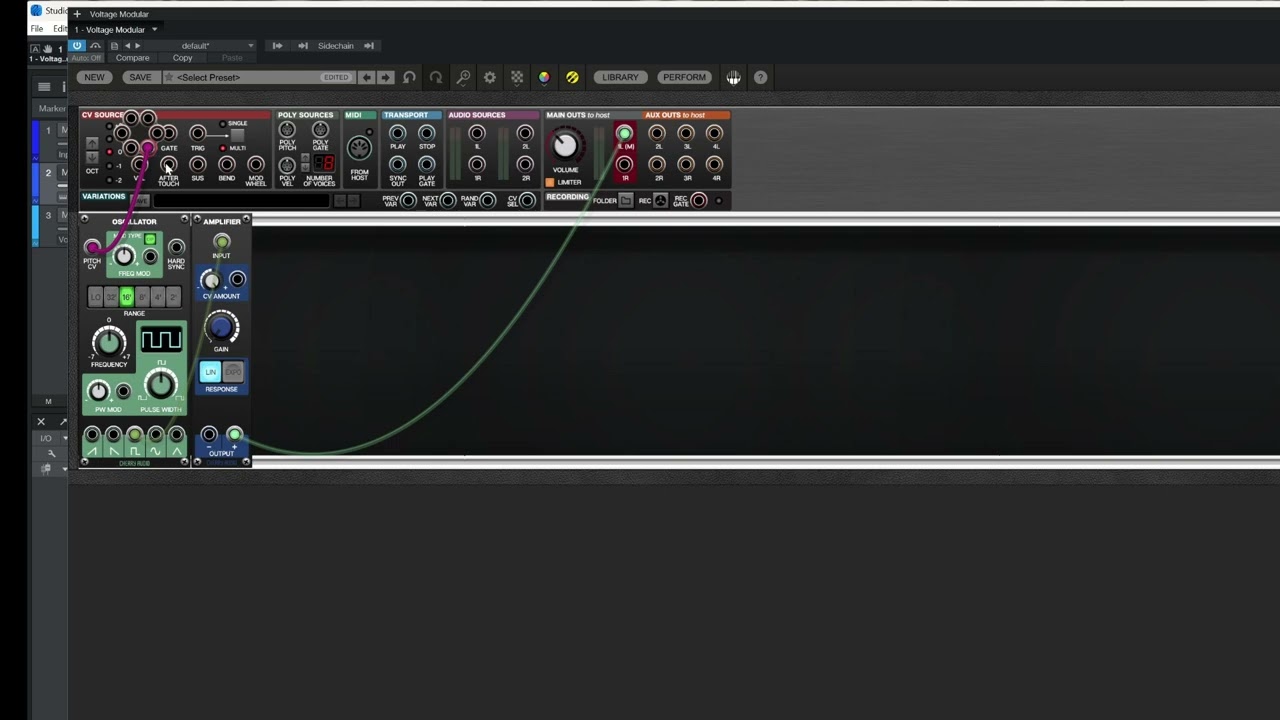Viewport: 1280px width, 720px height.
Task: Click the checkered cable transparency icon
Action: [x=517, y=77]
